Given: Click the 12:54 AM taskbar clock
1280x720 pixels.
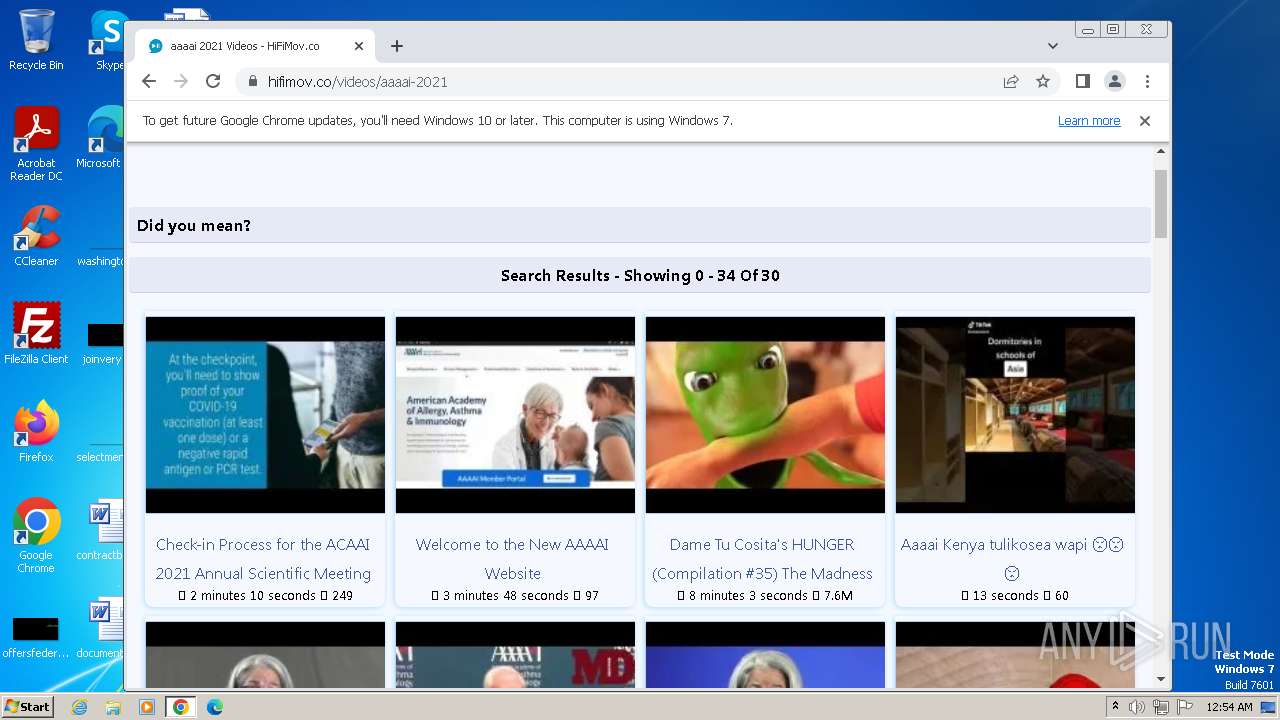Looking at the screenshot, I should [1229, 707].
